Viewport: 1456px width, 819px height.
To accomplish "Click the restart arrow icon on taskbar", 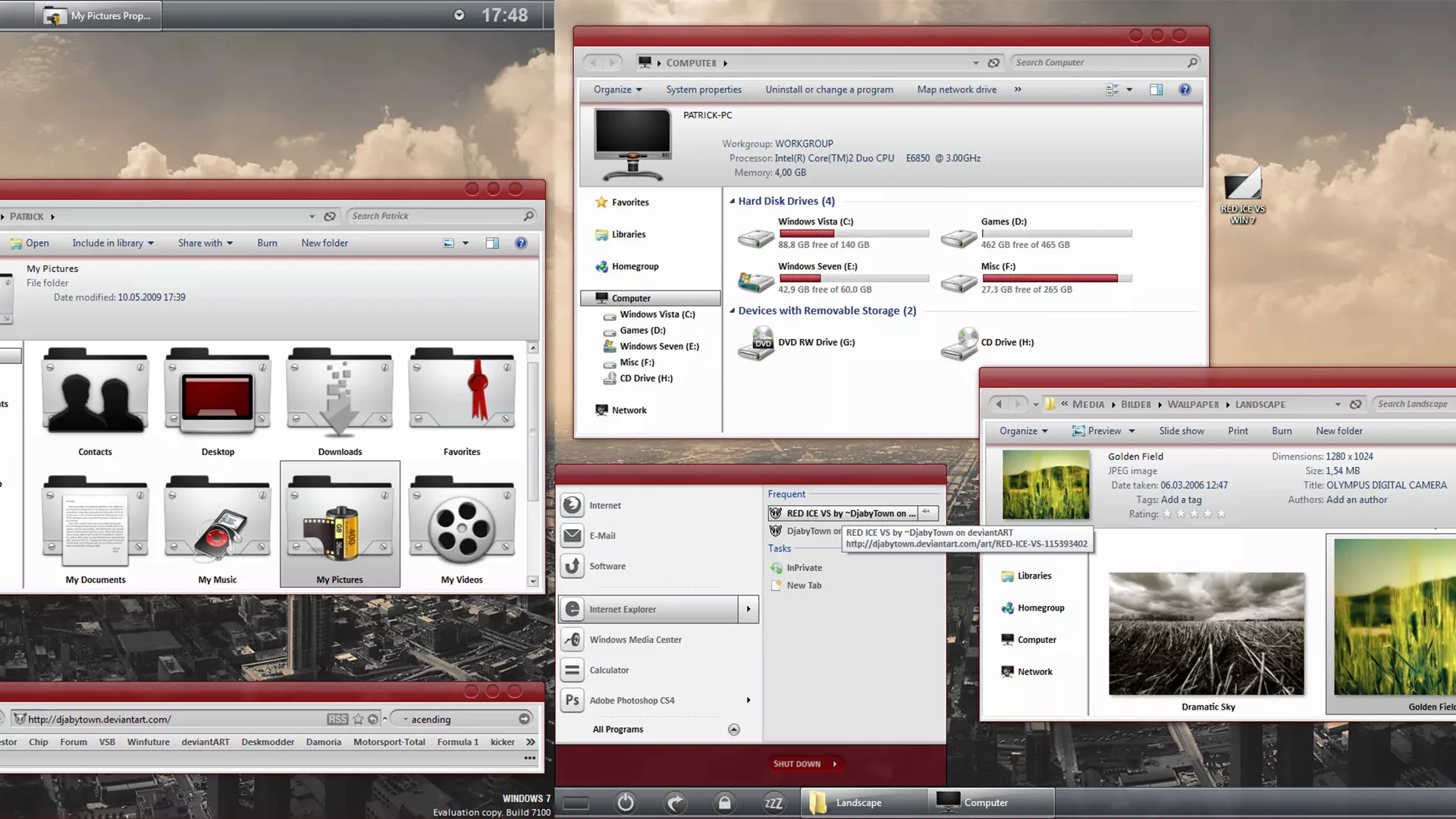I will click(x=675, y=802).
